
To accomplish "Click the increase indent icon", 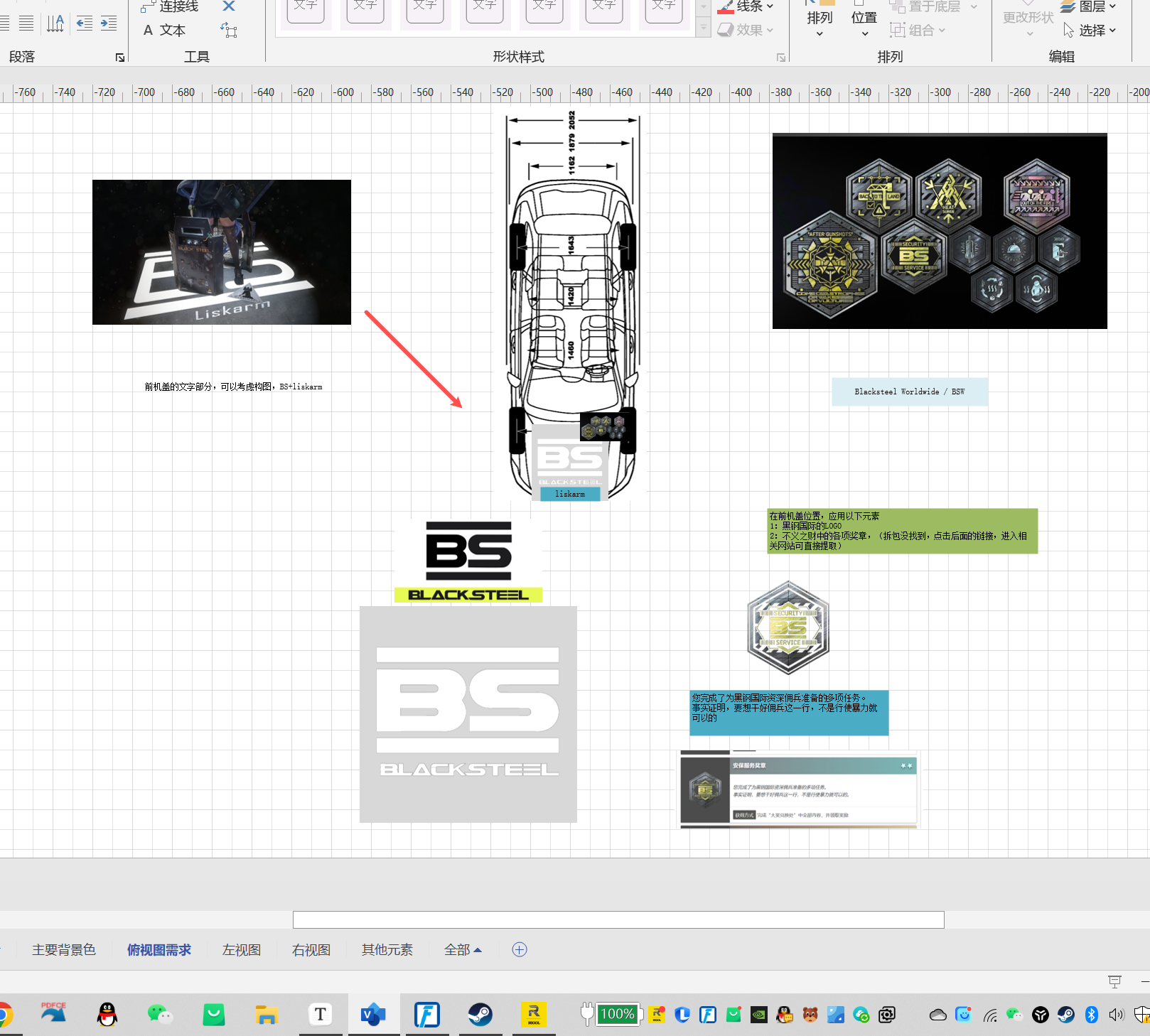I will [109, 23].
